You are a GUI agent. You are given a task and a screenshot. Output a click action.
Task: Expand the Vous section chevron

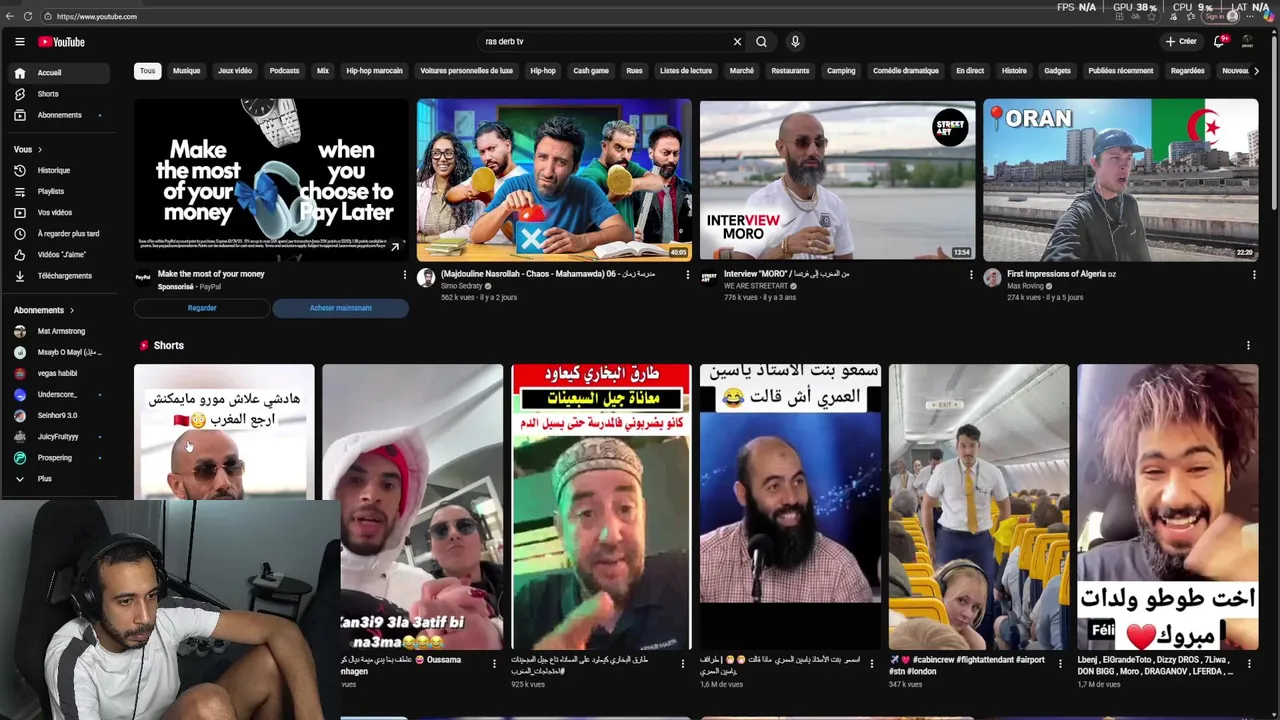[40, 149]
